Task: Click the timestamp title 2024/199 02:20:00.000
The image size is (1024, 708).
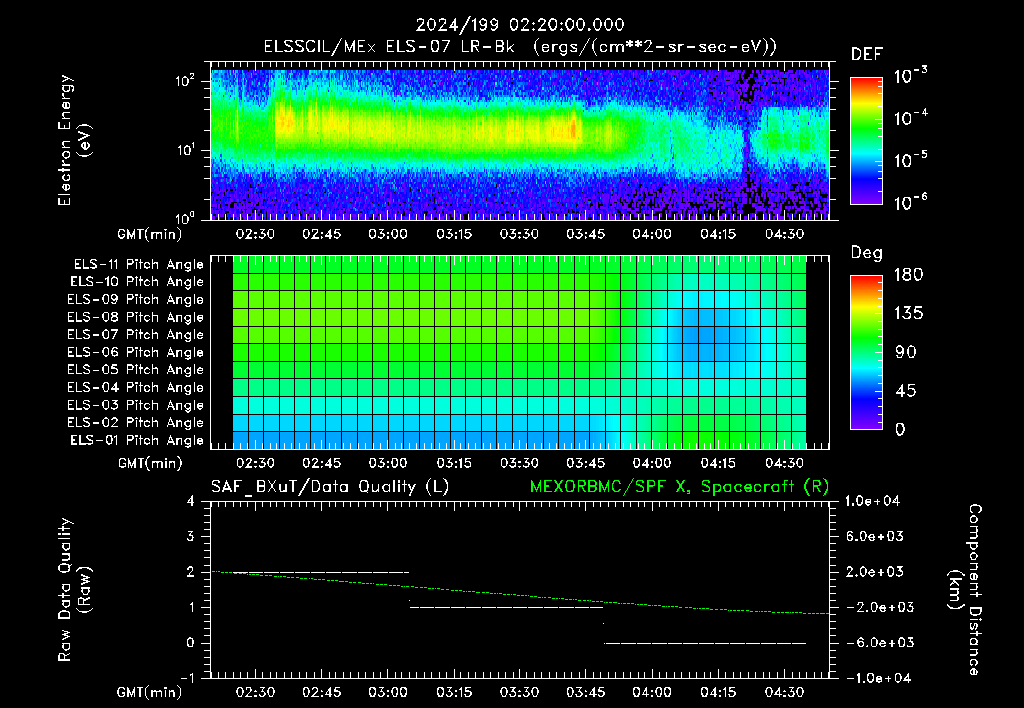Action: (520, 25)
